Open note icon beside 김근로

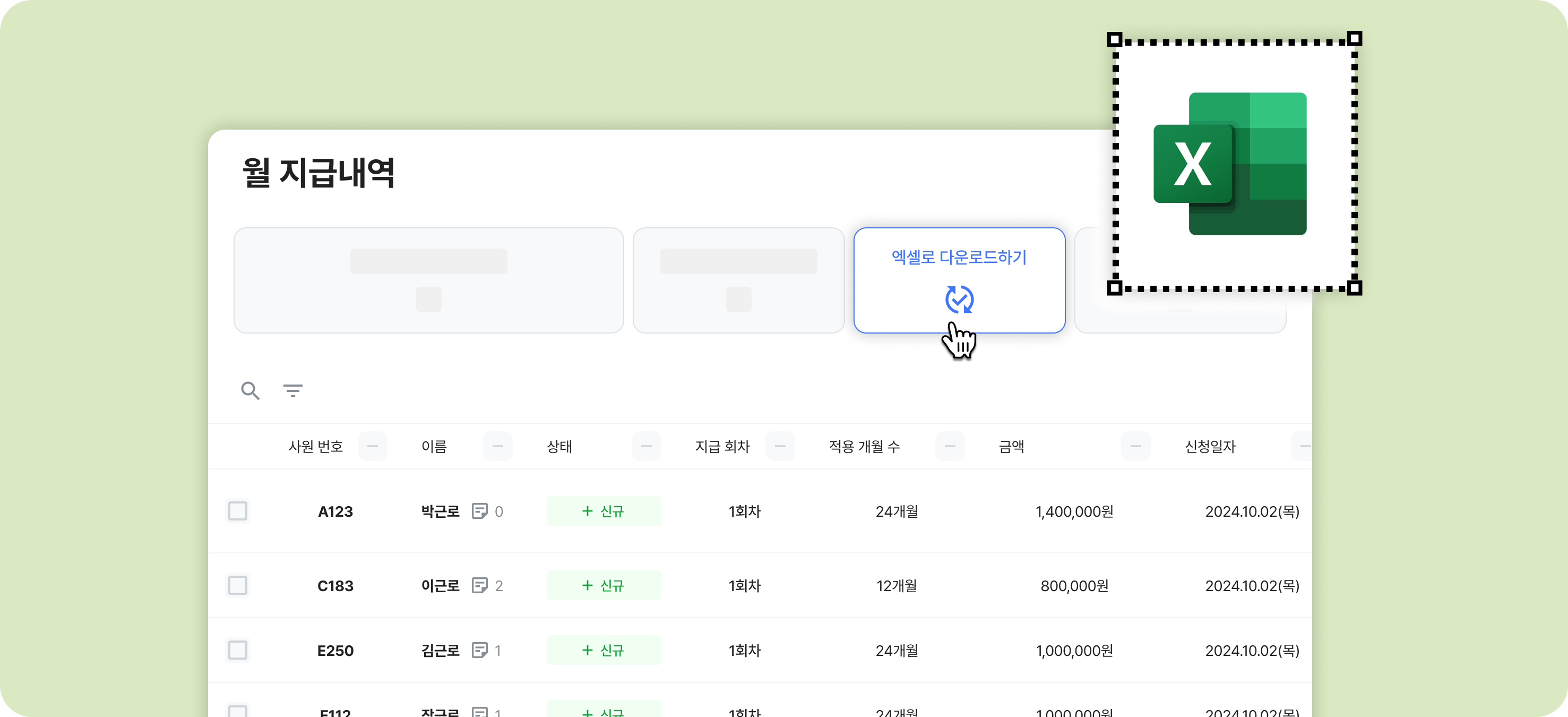pos(480,651)
